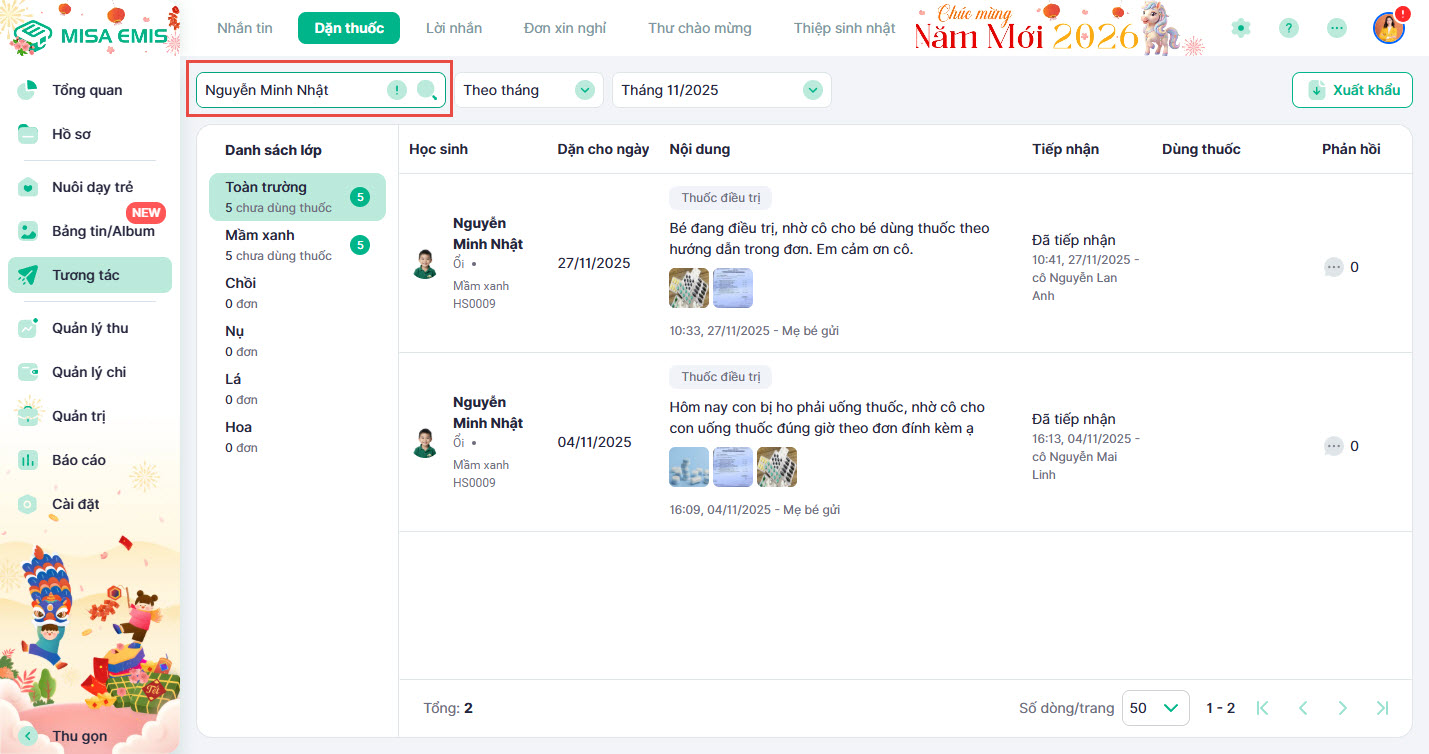Open Báo cáo in the sidebar
Viewport: 1429px width, 754px height.
tap(79, 460)
